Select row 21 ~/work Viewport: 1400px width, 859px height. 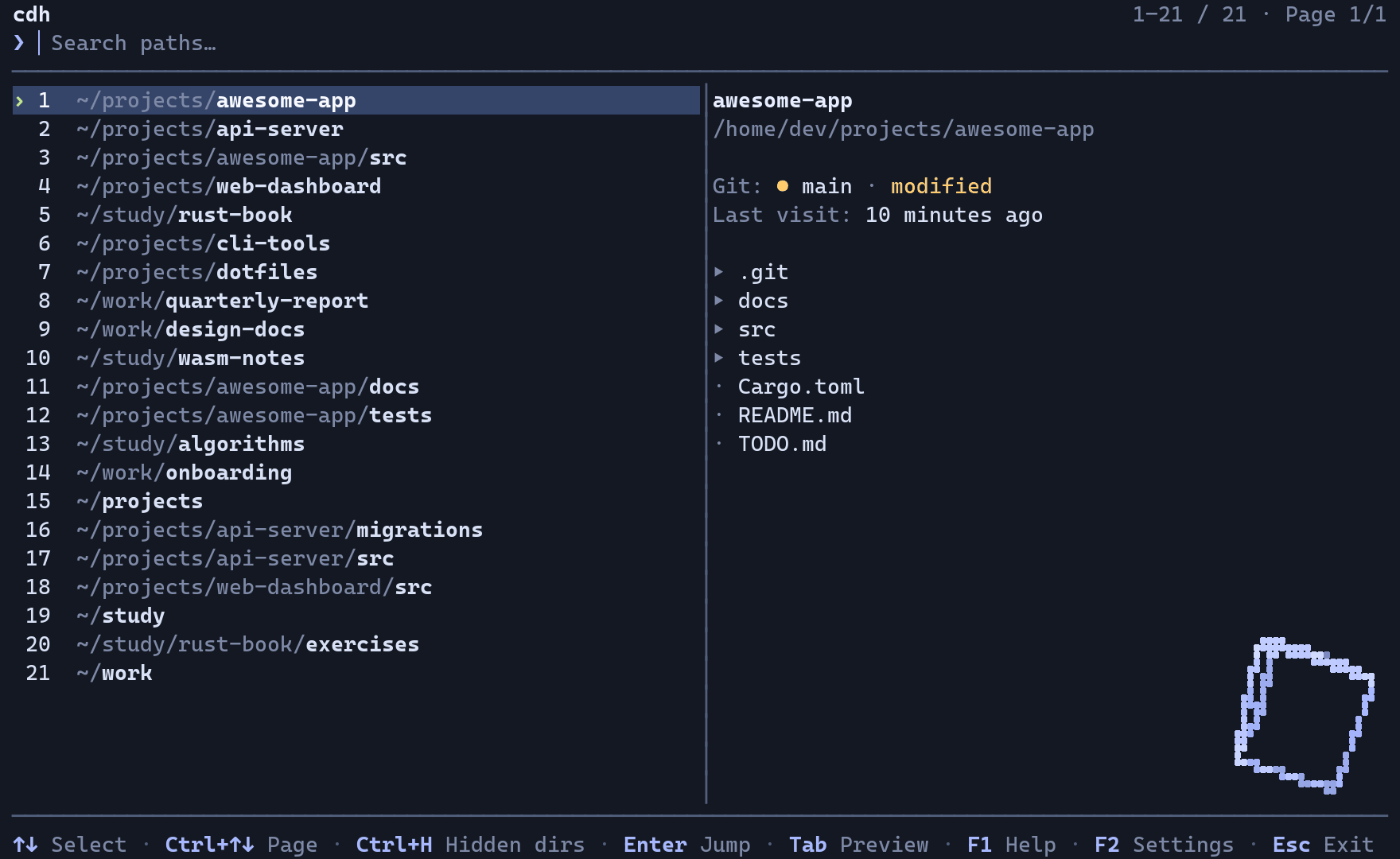(356, 673)
